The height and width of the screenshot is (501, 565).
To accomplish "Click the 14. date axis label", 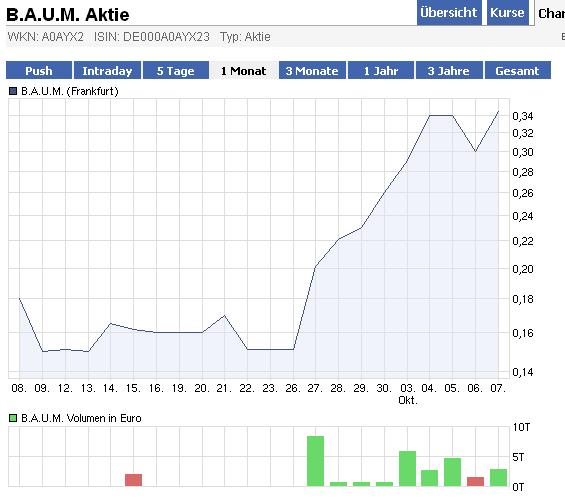I will [110, 389].
